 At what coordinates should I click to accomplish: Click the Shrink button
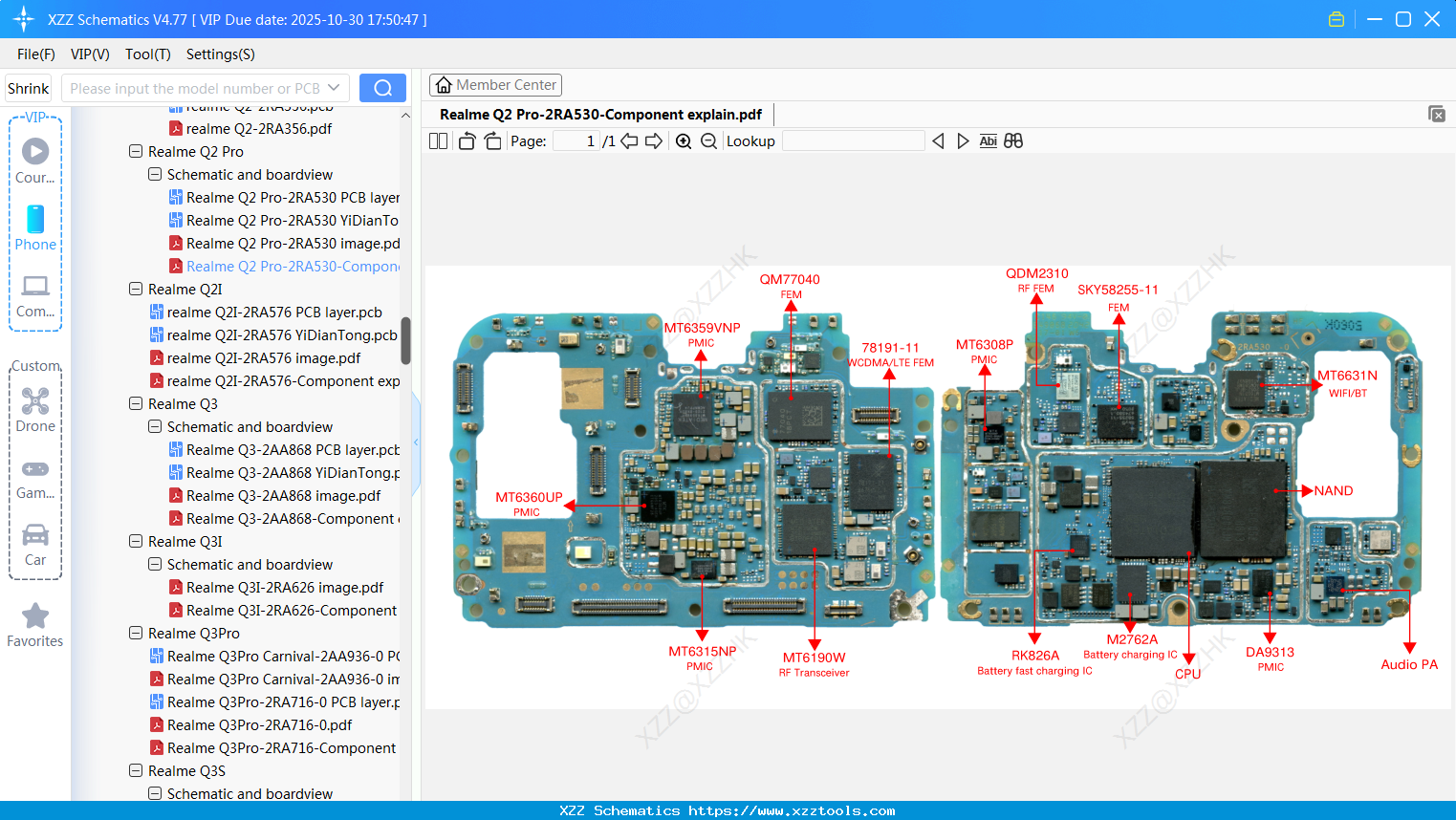pos(29,88)
